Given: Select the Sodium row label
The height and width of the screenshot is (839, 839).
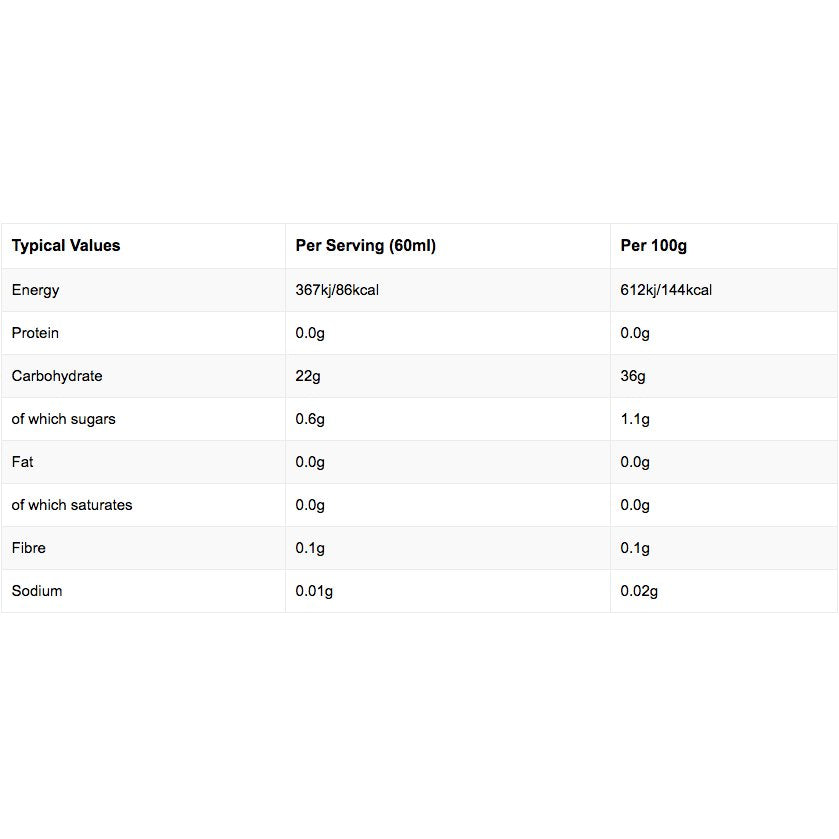Looking at the screenshot, I should click(x=37, y=591).
